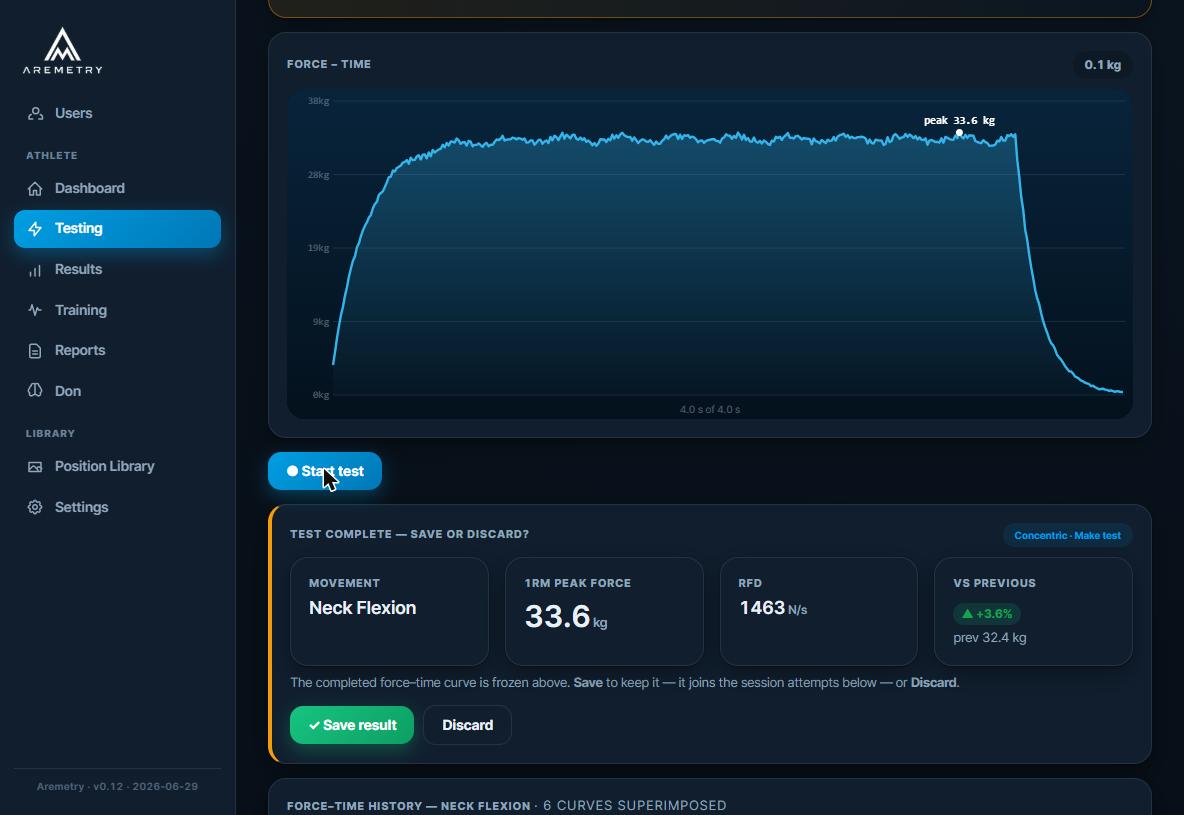This screenshot has height=815, width=1194.
Task: Click the Test Complete — Save or Discard heading
Action: 410,535
